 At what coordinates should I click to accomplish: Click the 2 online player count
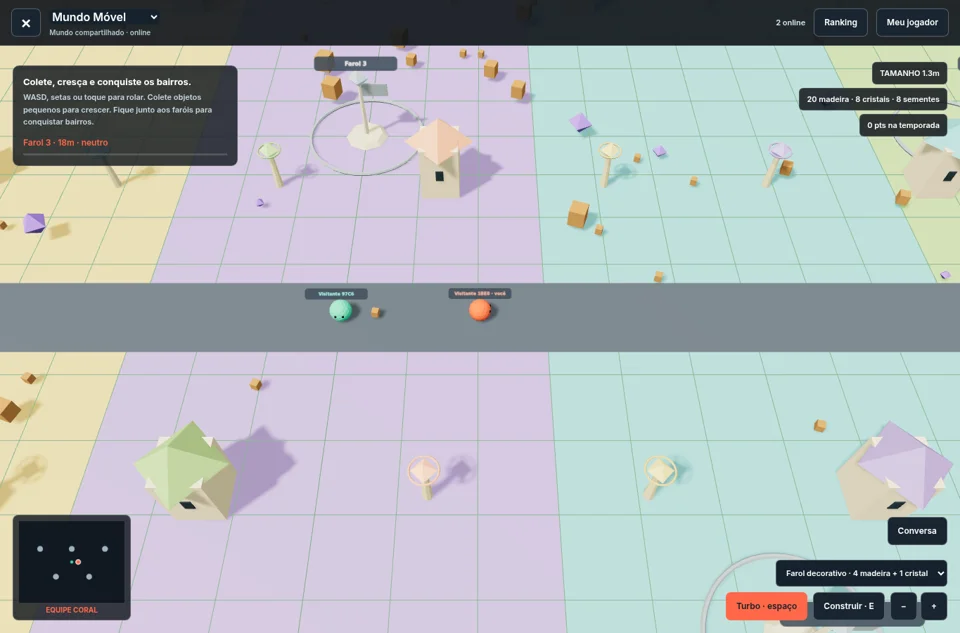tap(790, 23)
